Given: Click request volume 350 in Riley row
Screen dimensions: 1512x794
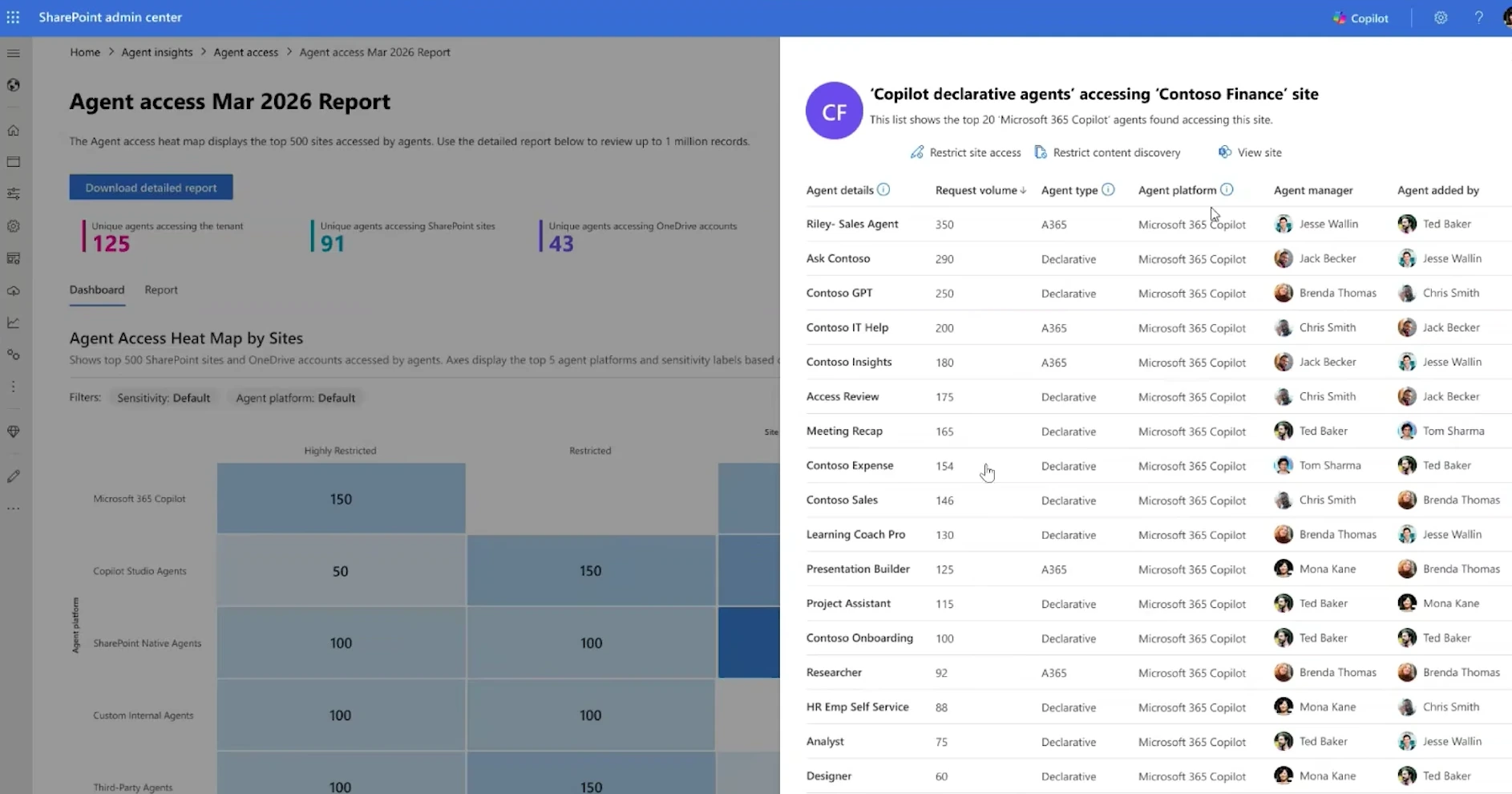Looking at the screenshot, I should click(944, 225).
